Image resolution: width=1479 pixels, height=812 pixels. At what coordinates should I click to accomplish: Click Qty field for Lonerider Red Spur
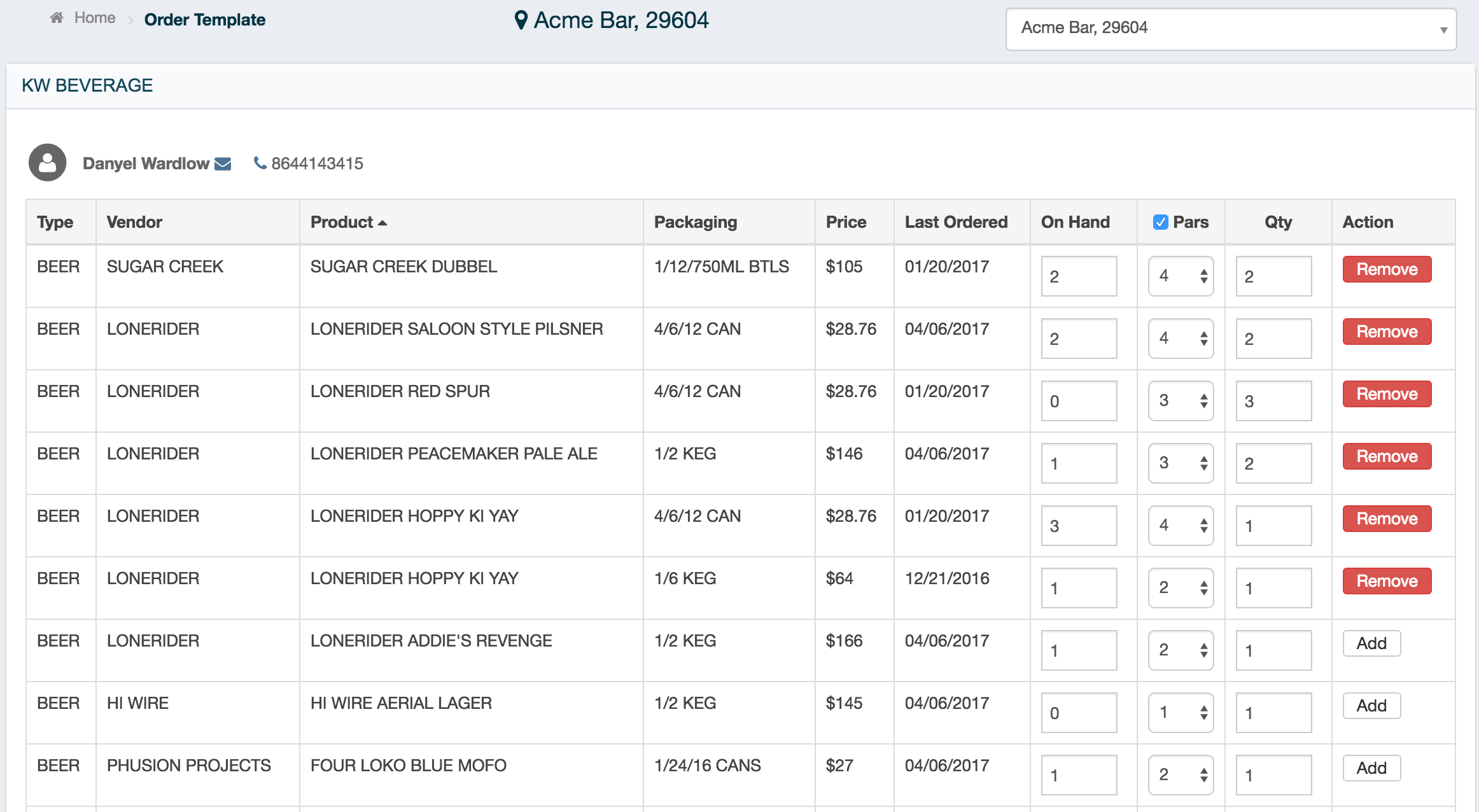[1273, 401]
